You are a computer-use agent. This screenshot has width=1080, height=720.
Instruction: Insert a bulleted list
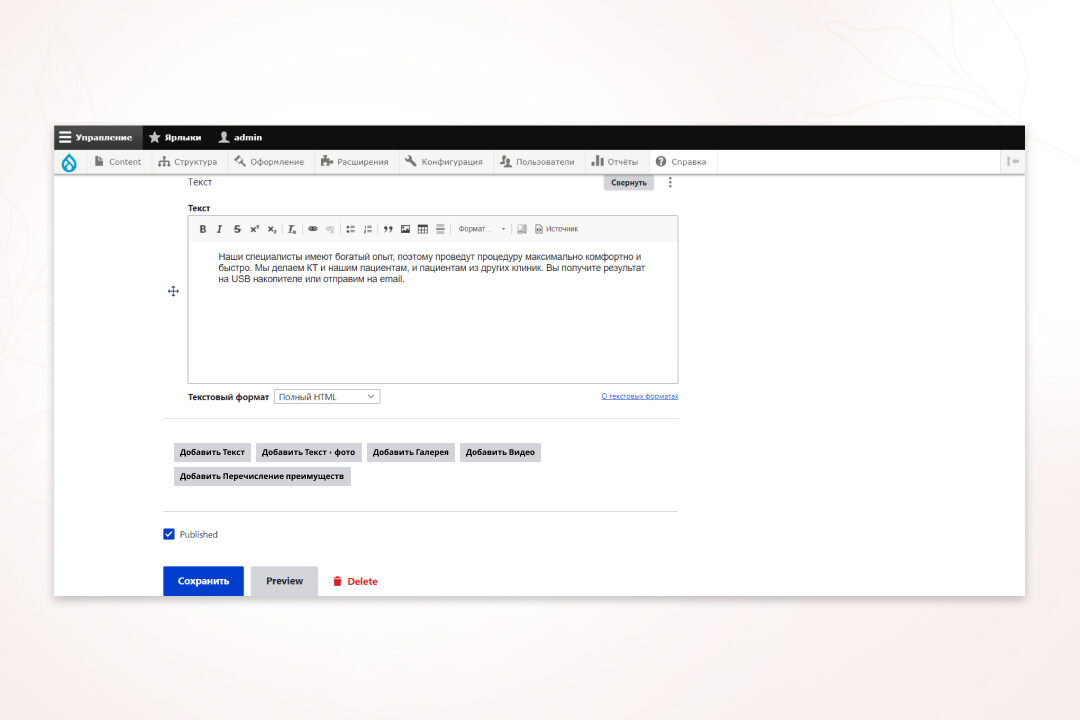point(351,229)
